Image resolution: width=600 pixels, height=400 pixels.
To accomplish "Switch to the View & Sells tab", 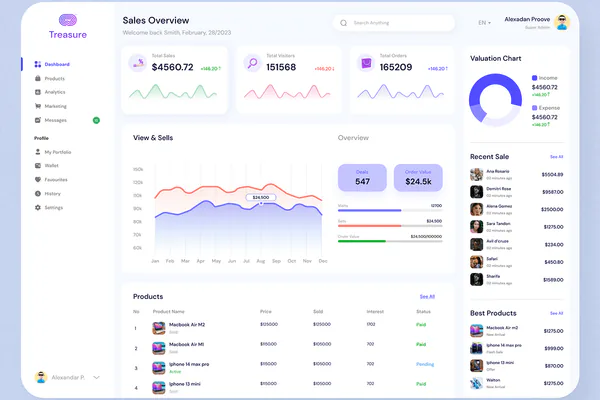I will [x=153, y=138].
